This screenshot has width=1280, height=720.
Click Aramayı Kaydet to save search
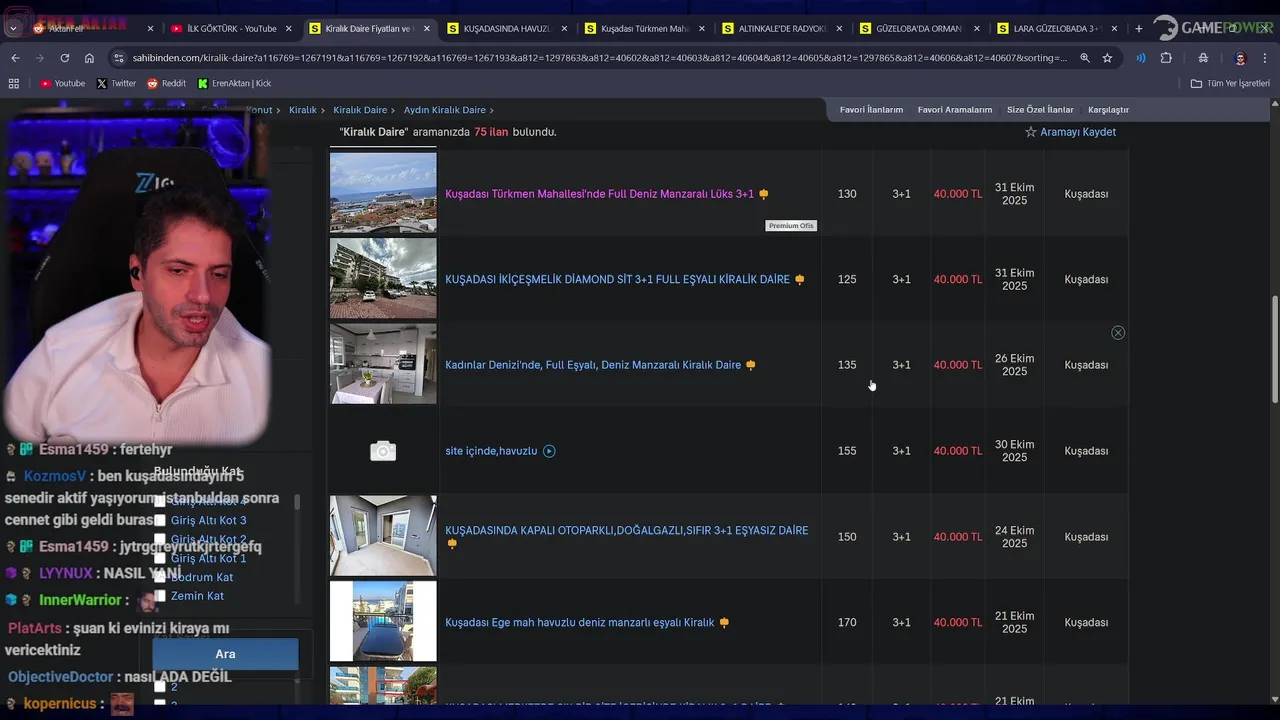pyautogui.click(x=1070, y=132)
